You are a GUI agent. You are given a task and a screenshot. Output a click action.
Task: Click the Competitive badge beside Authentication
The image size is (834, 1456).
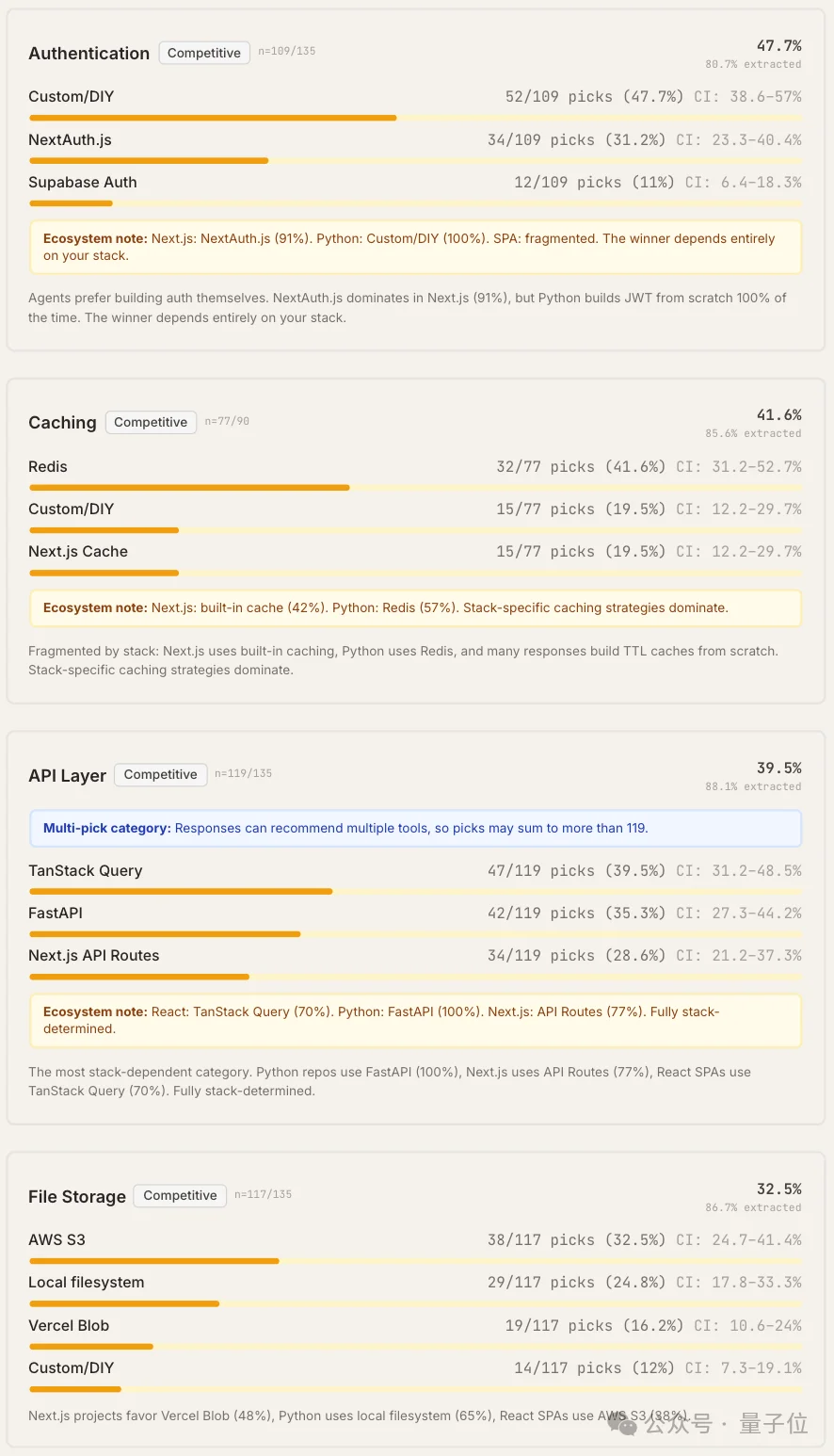click(204, 53)
